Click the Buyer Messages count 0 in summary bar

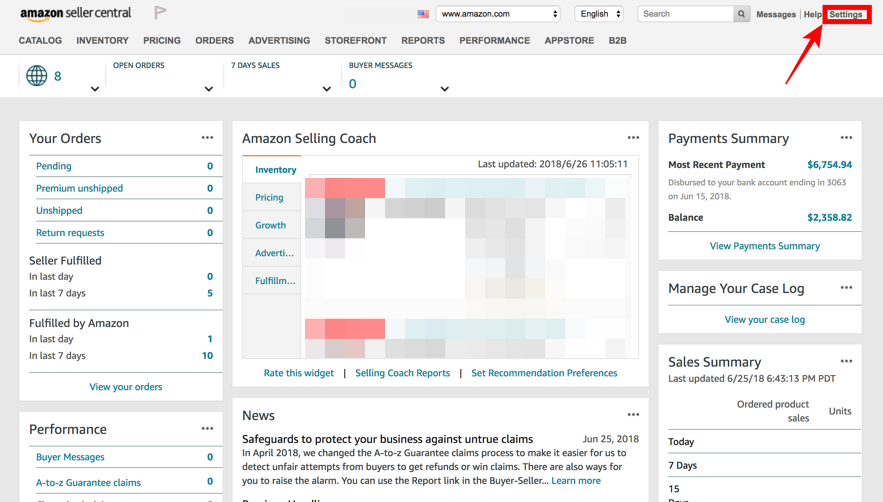point(353,84)
